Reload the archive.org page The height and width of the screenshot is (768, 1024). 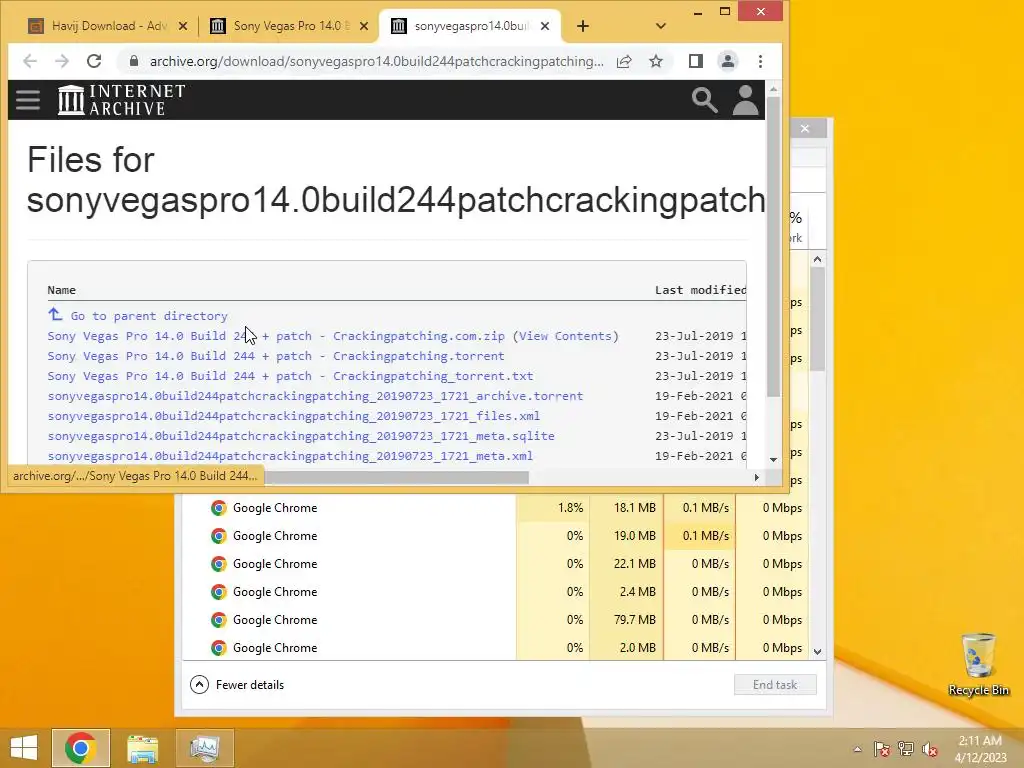pyautogui.click(x=94, y=61)
